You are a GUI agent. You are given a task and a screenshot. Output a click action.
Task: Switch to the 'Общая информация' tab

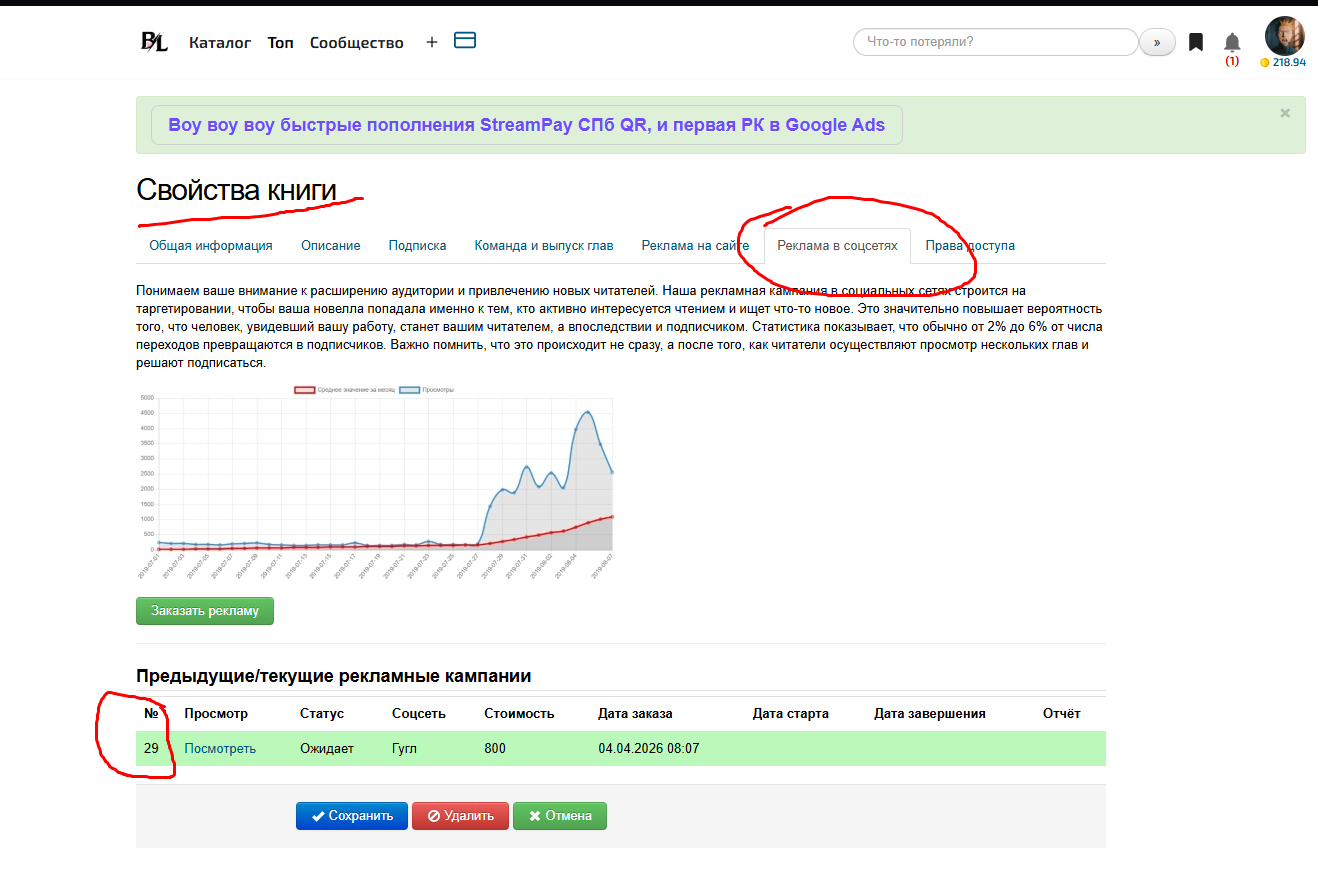pos(211,246)
